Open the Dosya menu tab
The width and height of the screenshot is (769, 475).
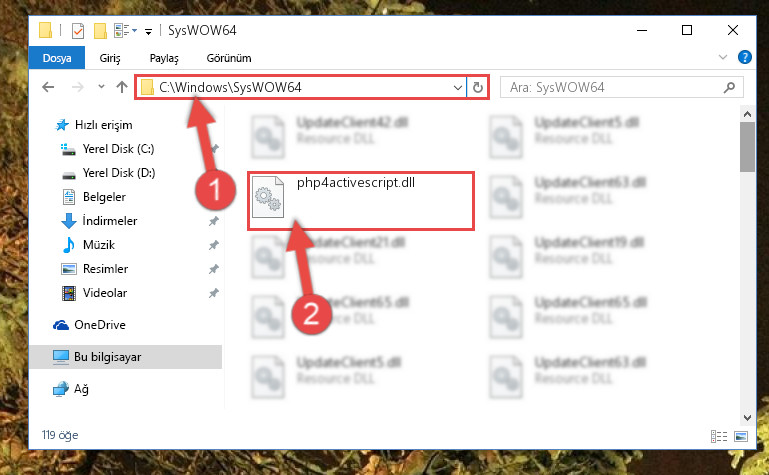57,58
